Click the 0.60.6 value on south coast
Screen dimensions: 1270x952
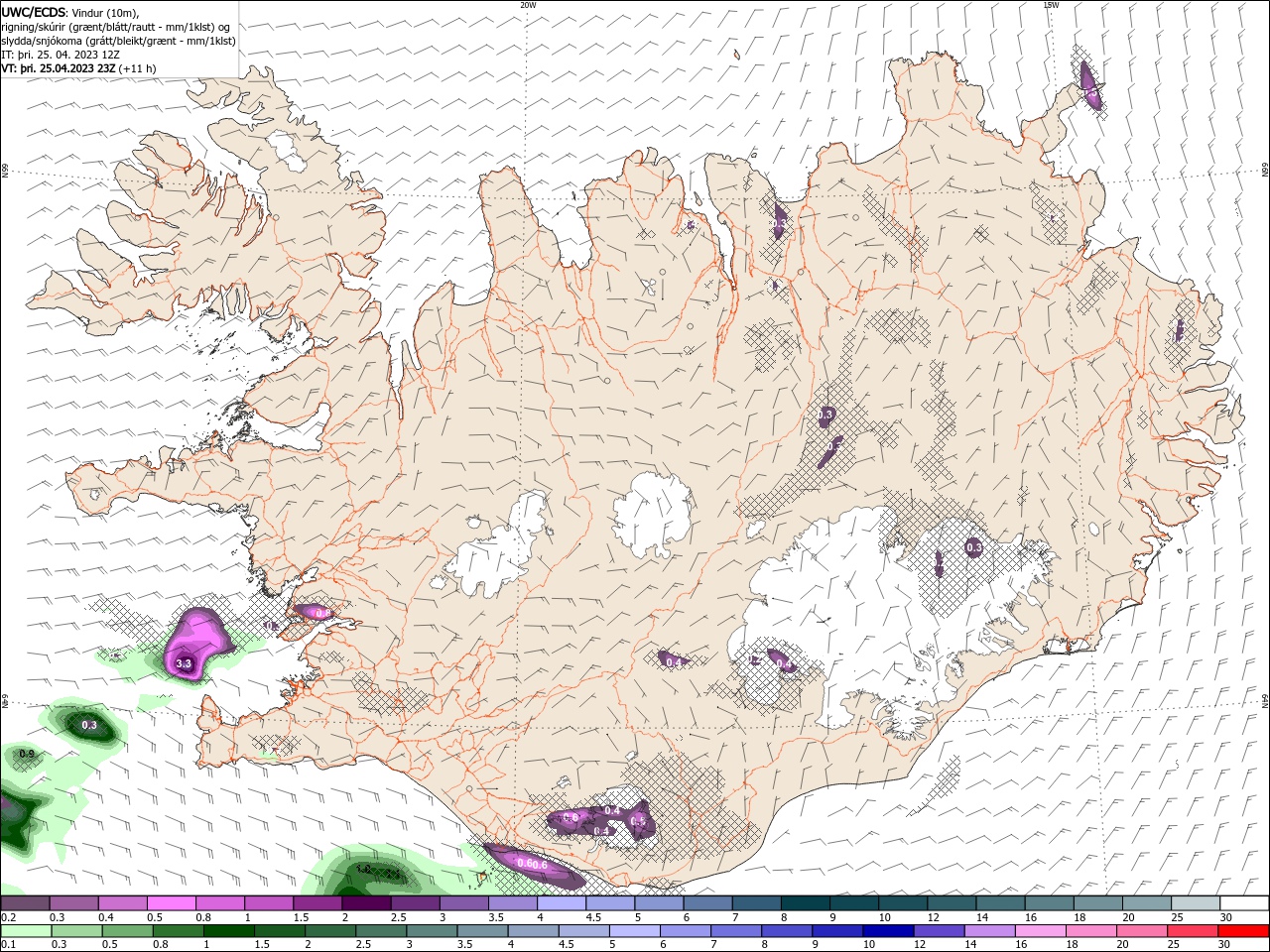[533, 866]
